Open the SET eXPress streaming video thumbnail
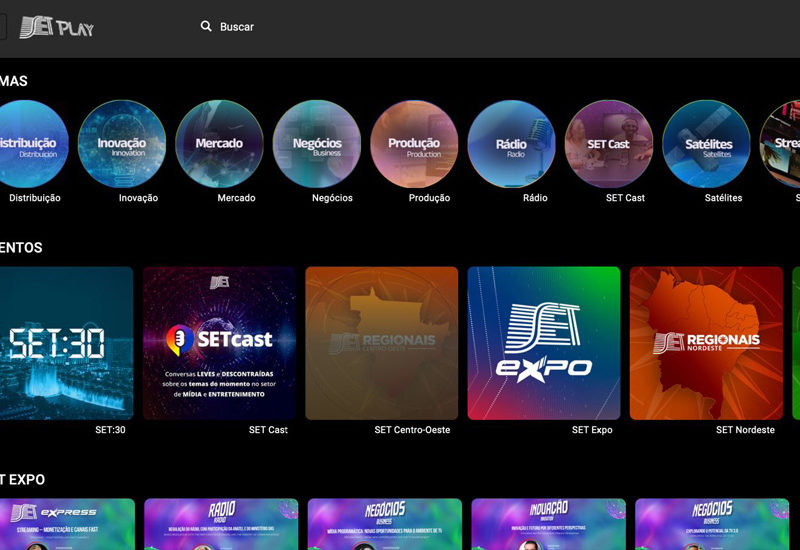The height and width of the screenshot is (550, 800). coord(67,524)
